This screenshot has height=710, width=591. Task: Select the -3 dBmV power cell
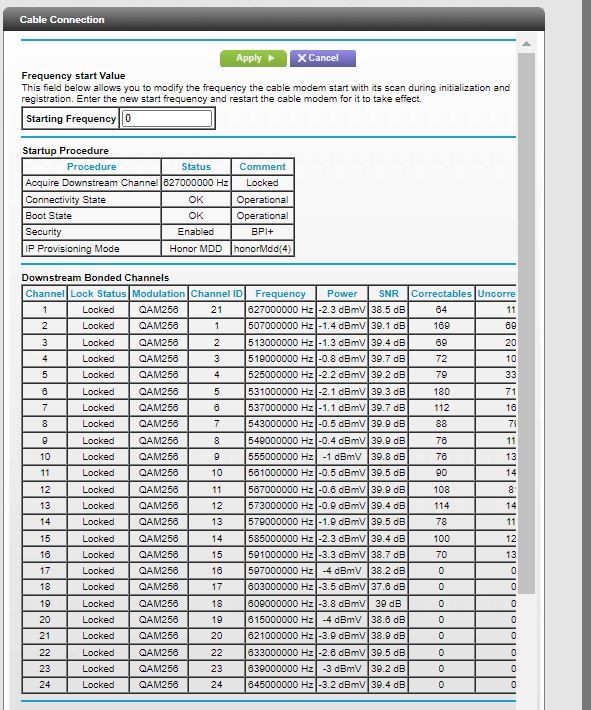click(x=342, y=668)
